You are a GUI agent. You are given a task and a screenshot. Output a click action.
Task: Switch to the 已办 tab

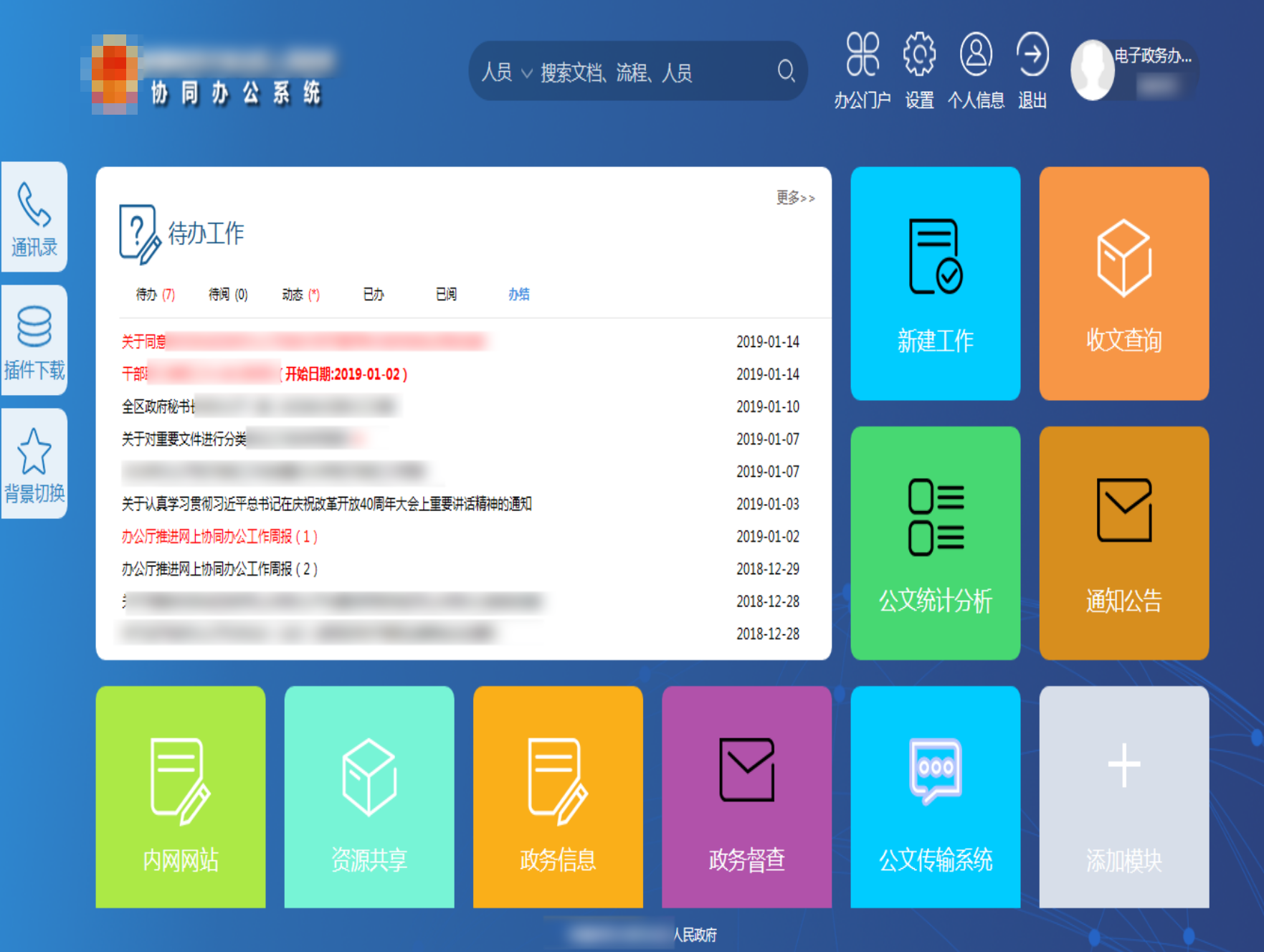tap(373, 294)
